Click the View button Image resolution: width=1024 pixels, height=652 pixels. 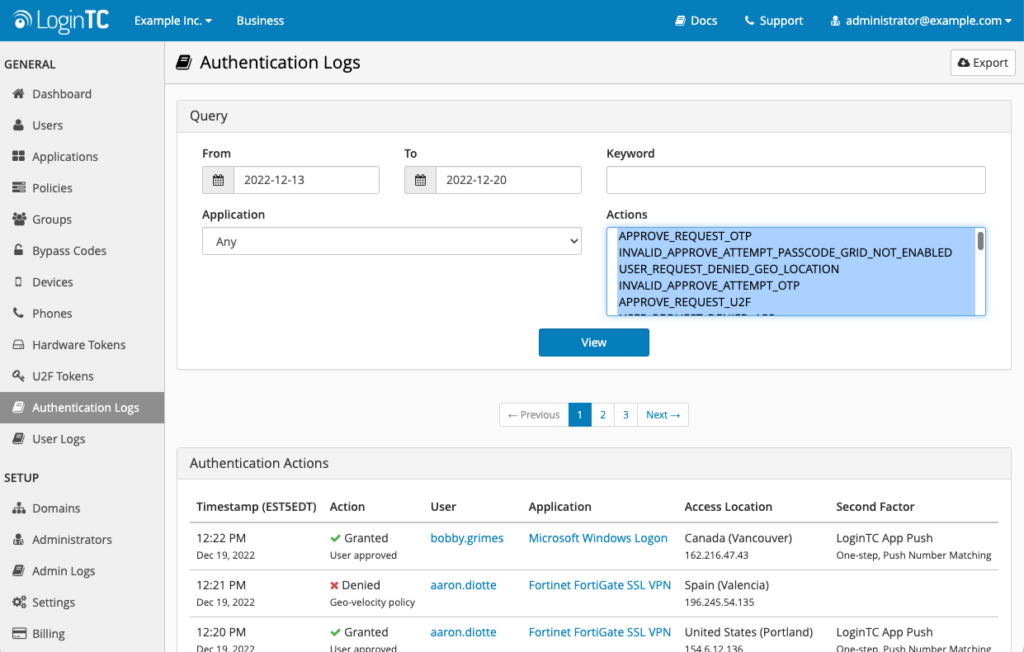point(594,342)
